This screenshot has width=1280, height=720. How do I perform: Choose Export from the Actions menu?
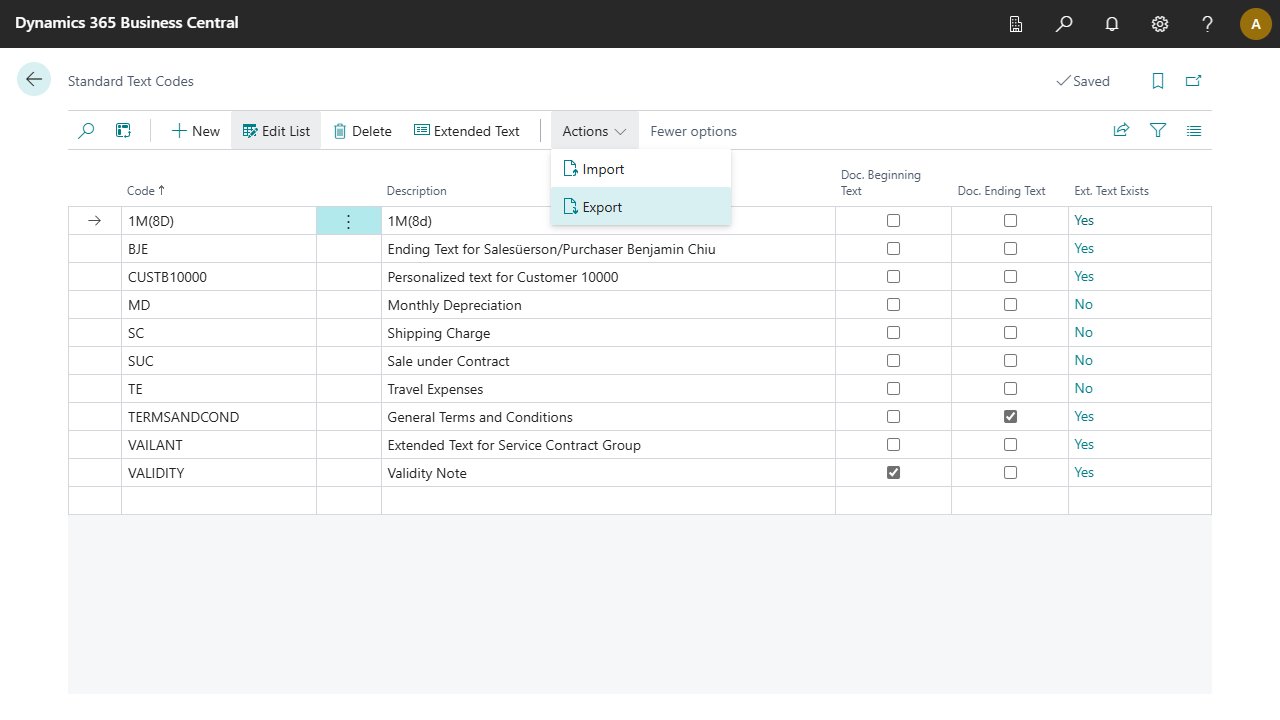(602, 207)
